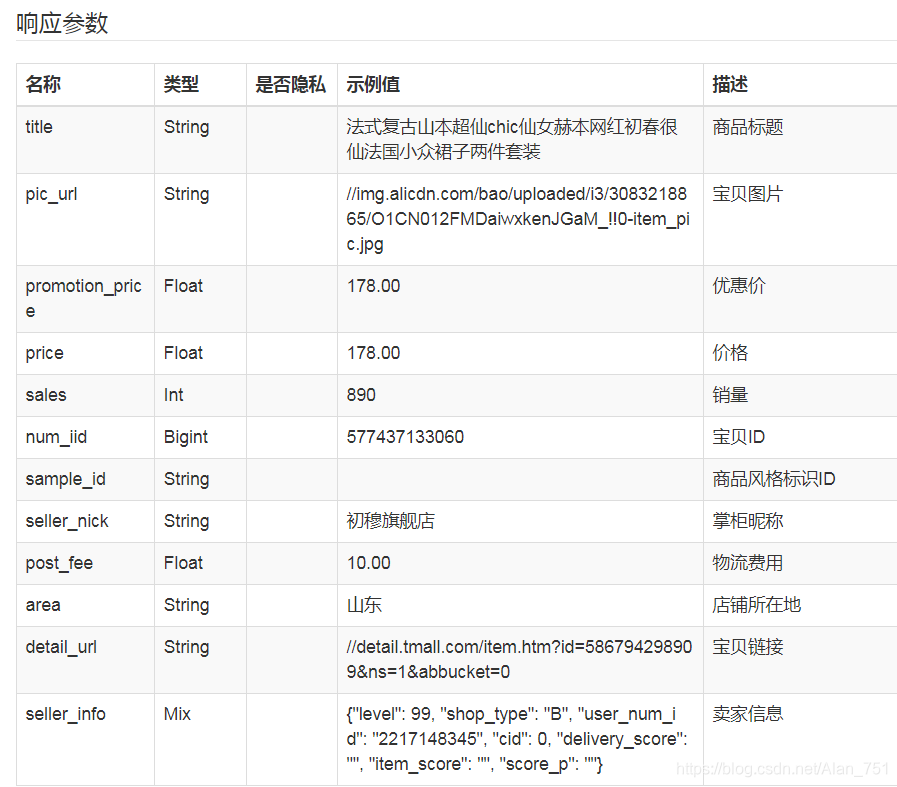Click the num_iid parameter name

pos(56,437)
